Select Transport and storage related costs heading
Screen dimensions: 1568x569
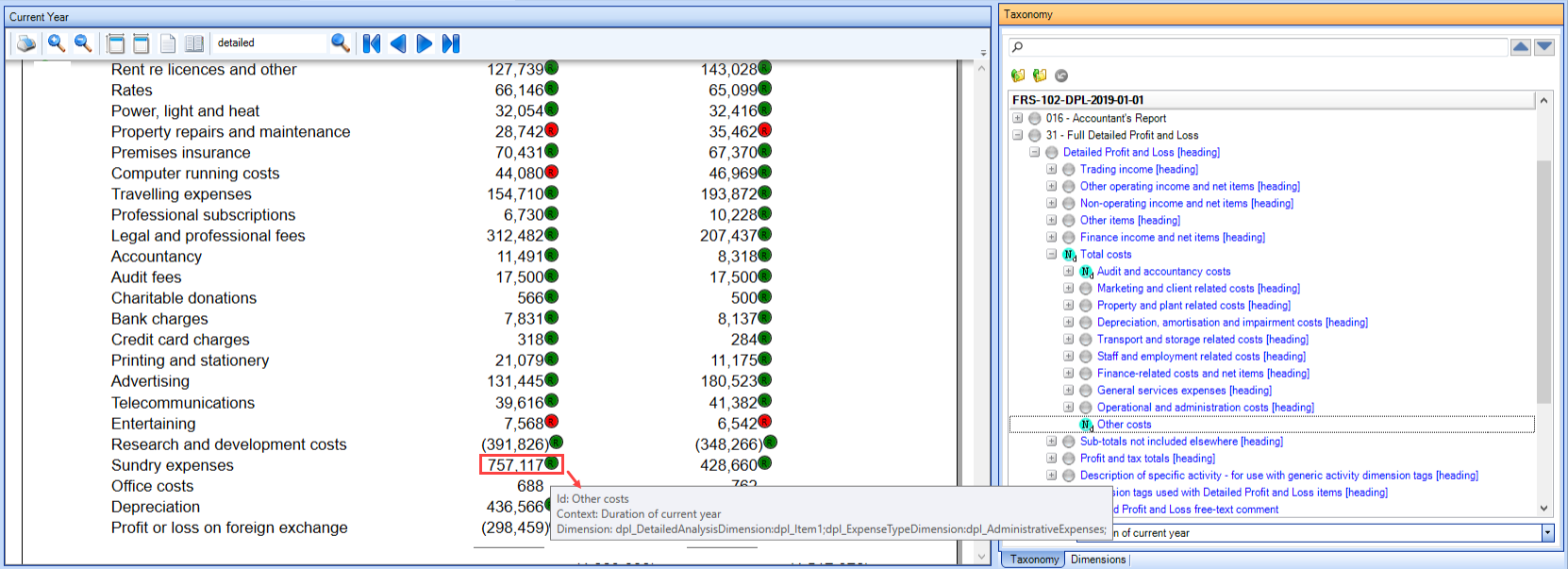point(1203,340)
